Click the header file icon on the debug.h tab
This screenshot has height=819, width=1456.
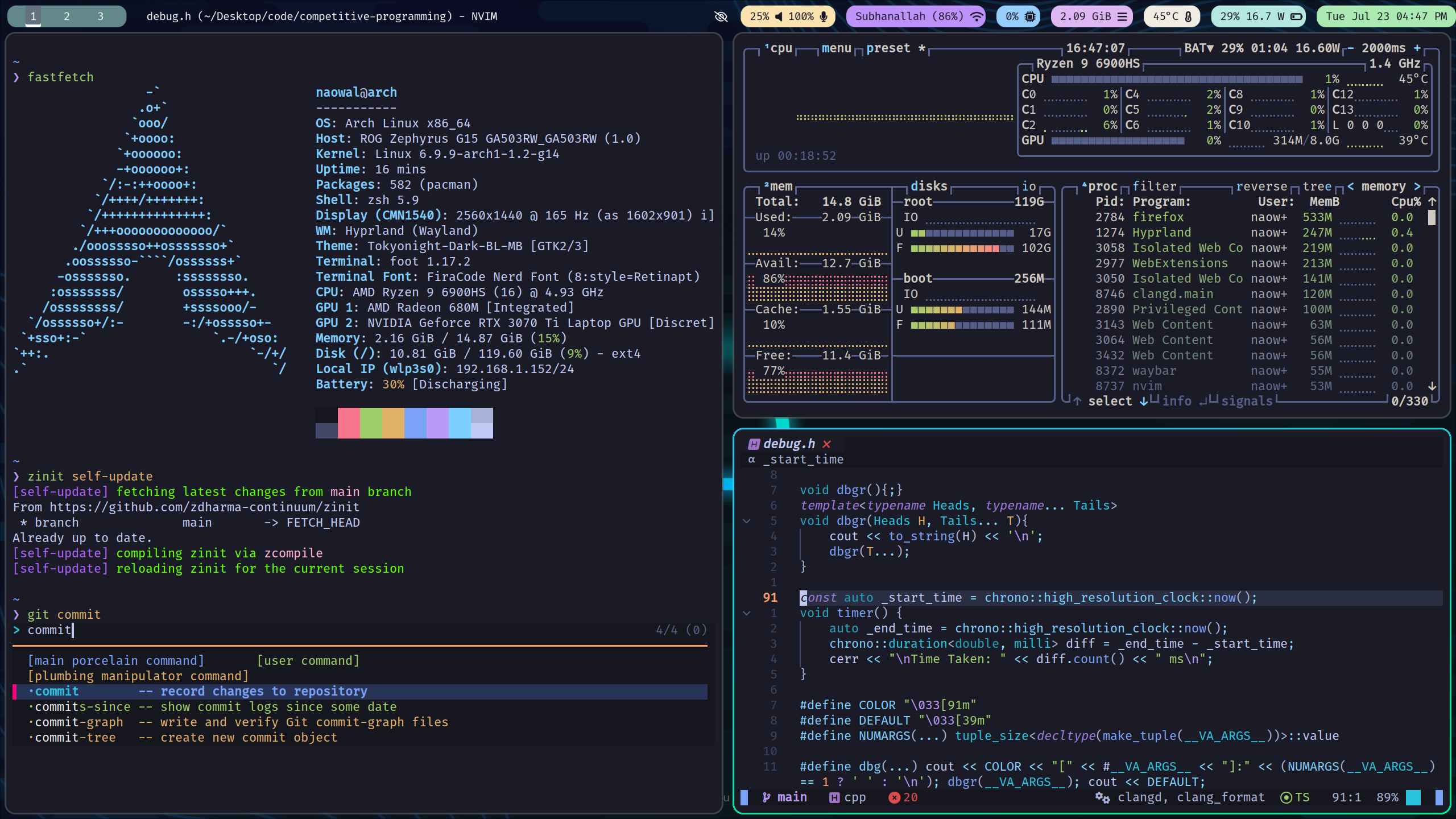point(754,444)
